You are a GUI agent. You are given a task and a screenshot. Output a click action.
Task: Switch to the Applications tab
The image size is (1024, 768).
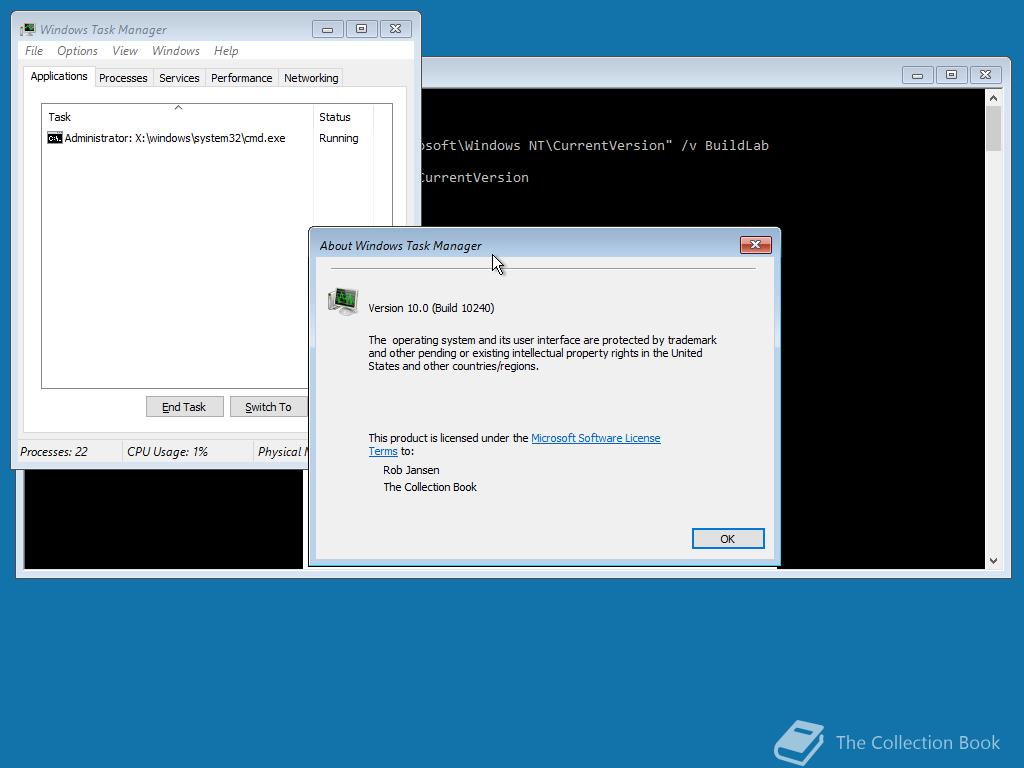pos(59,76)
